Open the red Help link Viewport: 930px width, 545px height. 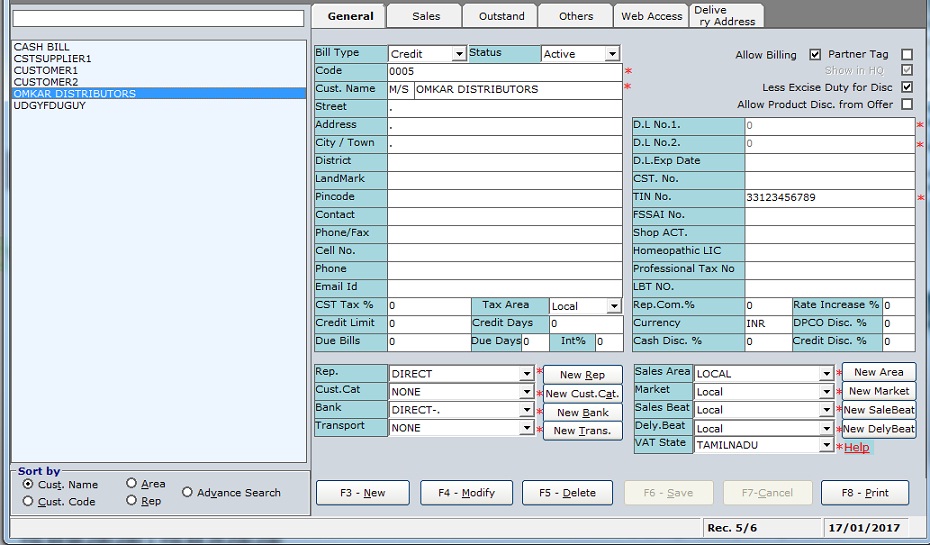tap(856, 447)
